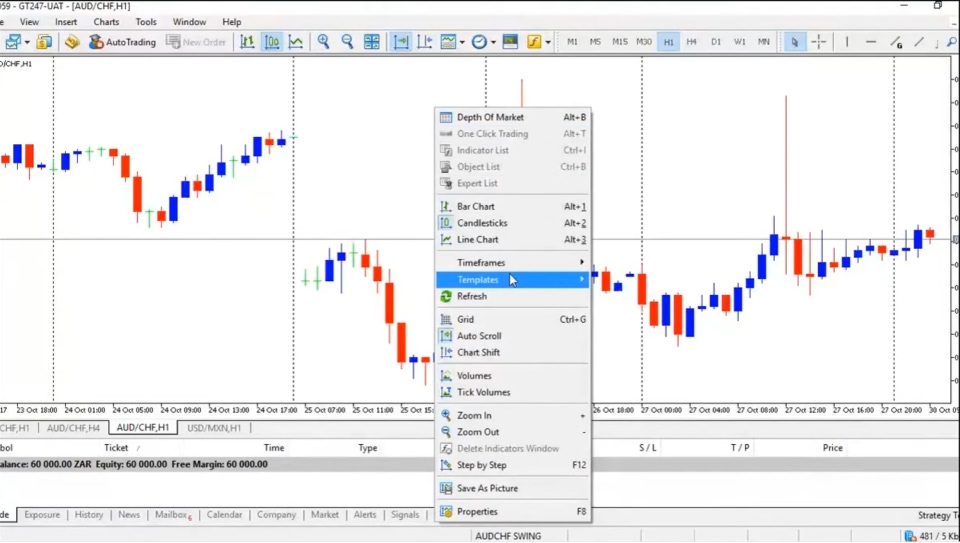960x543 pixels.
Task: Open Properties from context menu
Action: 513,511
